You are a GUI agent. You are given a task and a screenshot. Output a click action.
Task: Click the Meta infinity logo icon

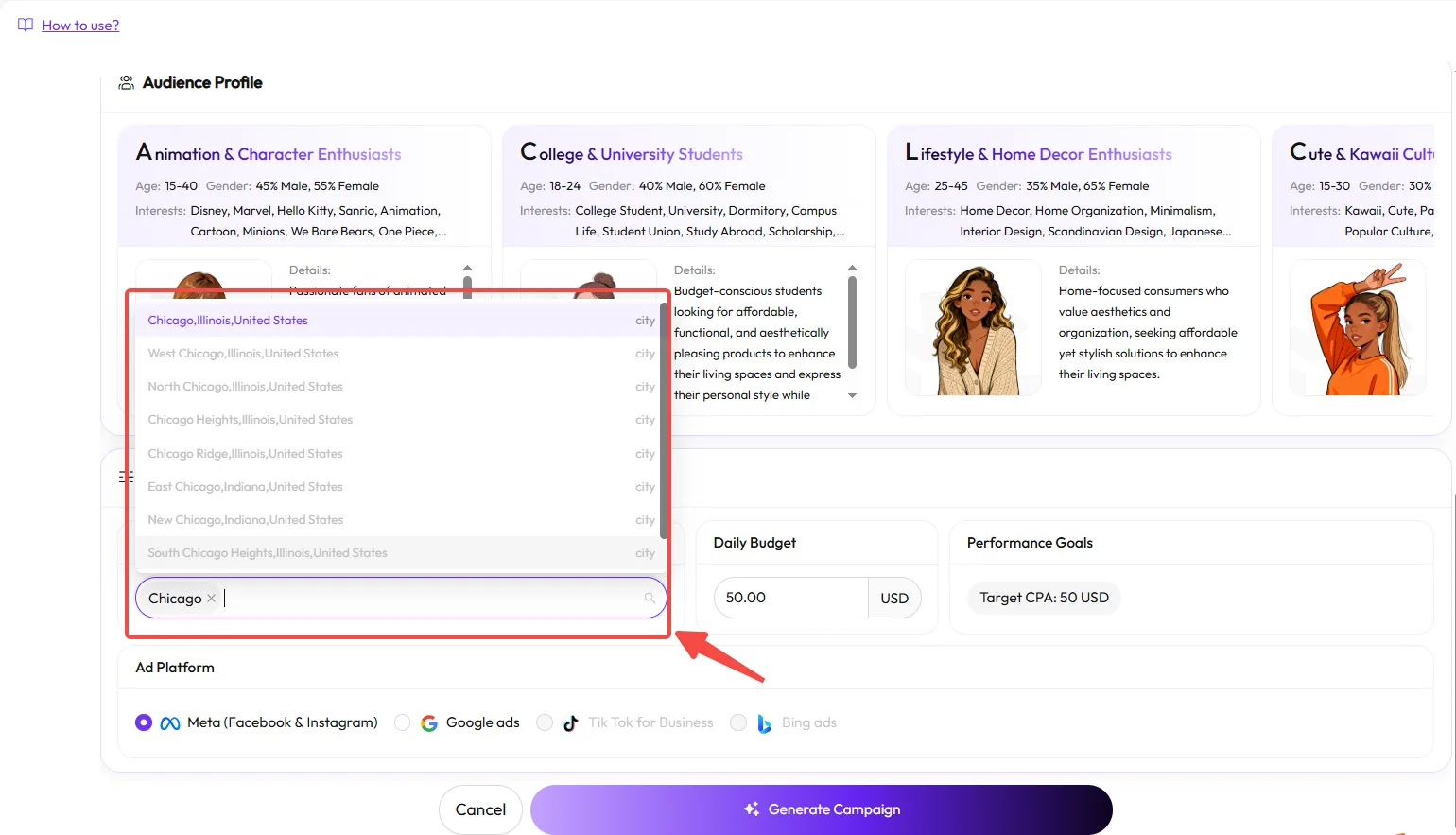(x=170, y=722)
